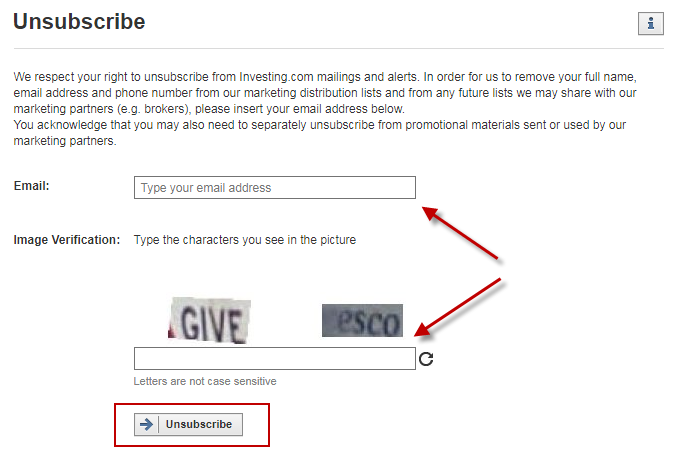
Task: Click the "(e.g. brokers)" text
Action: [154, 109]
